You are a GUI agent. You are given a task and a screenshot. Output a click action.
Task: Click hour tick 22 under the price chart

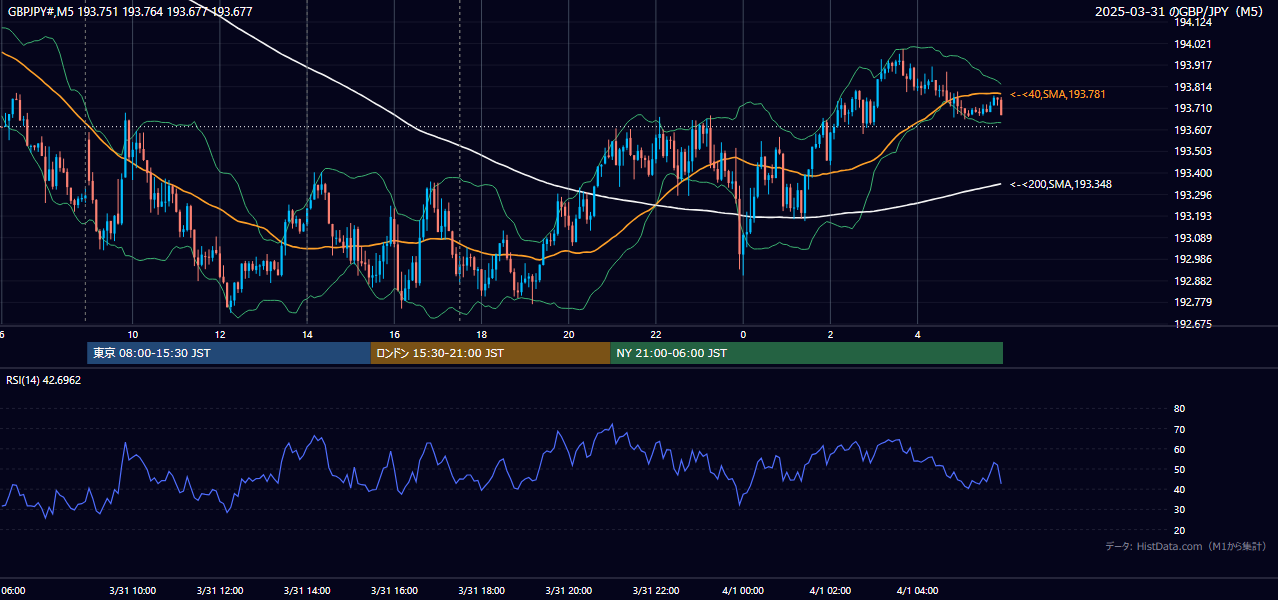pos(656,335)
